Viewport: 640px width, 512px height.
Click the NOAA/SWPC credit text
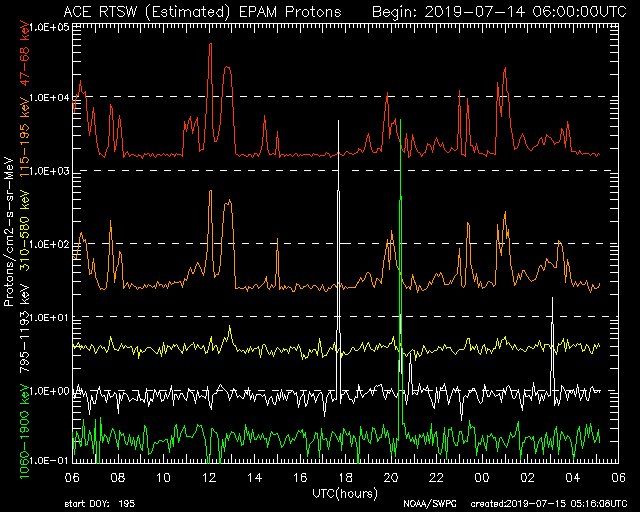point(427,502)
